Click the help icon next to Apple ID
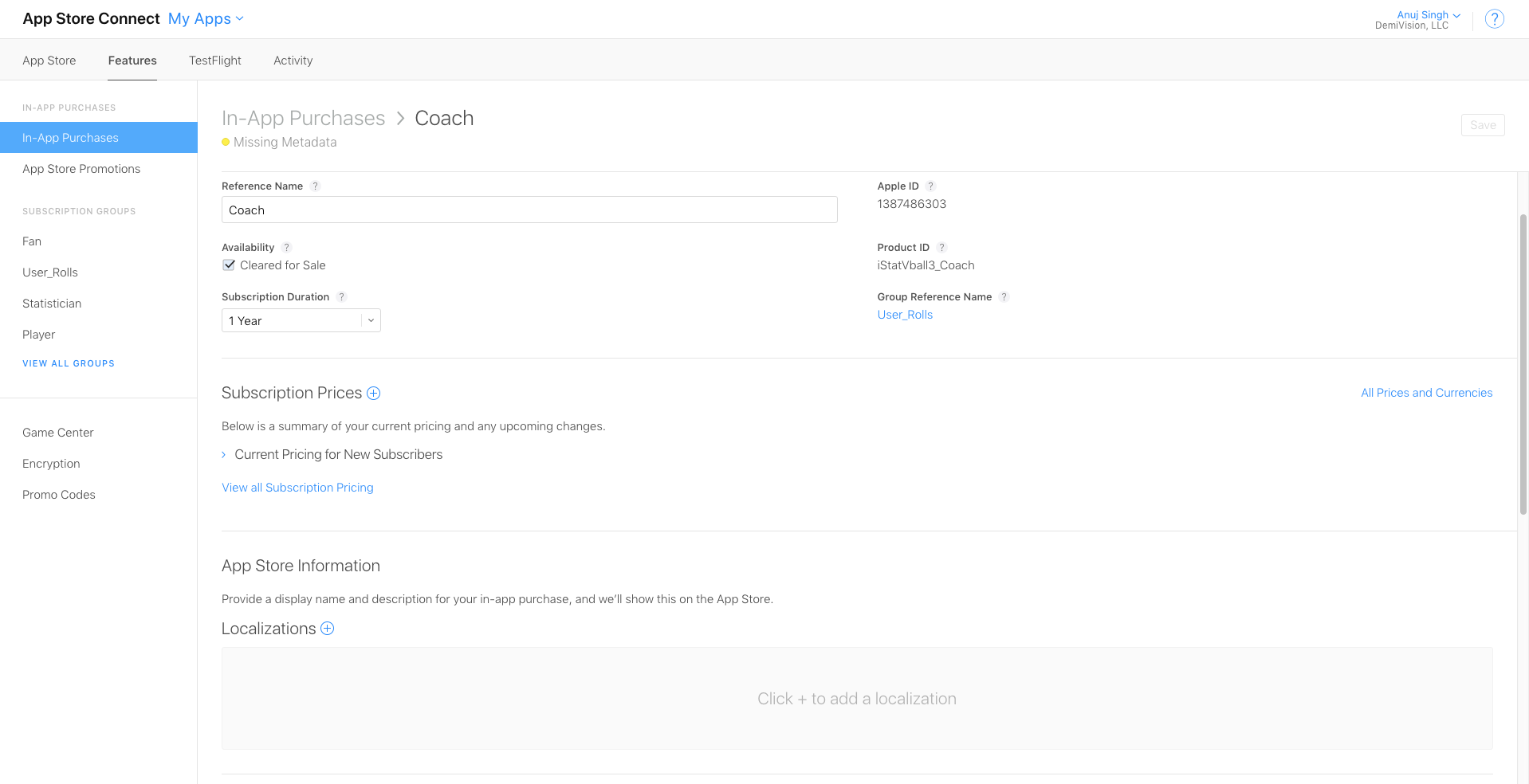The image size is (1529, 784). tap(930, 186)
